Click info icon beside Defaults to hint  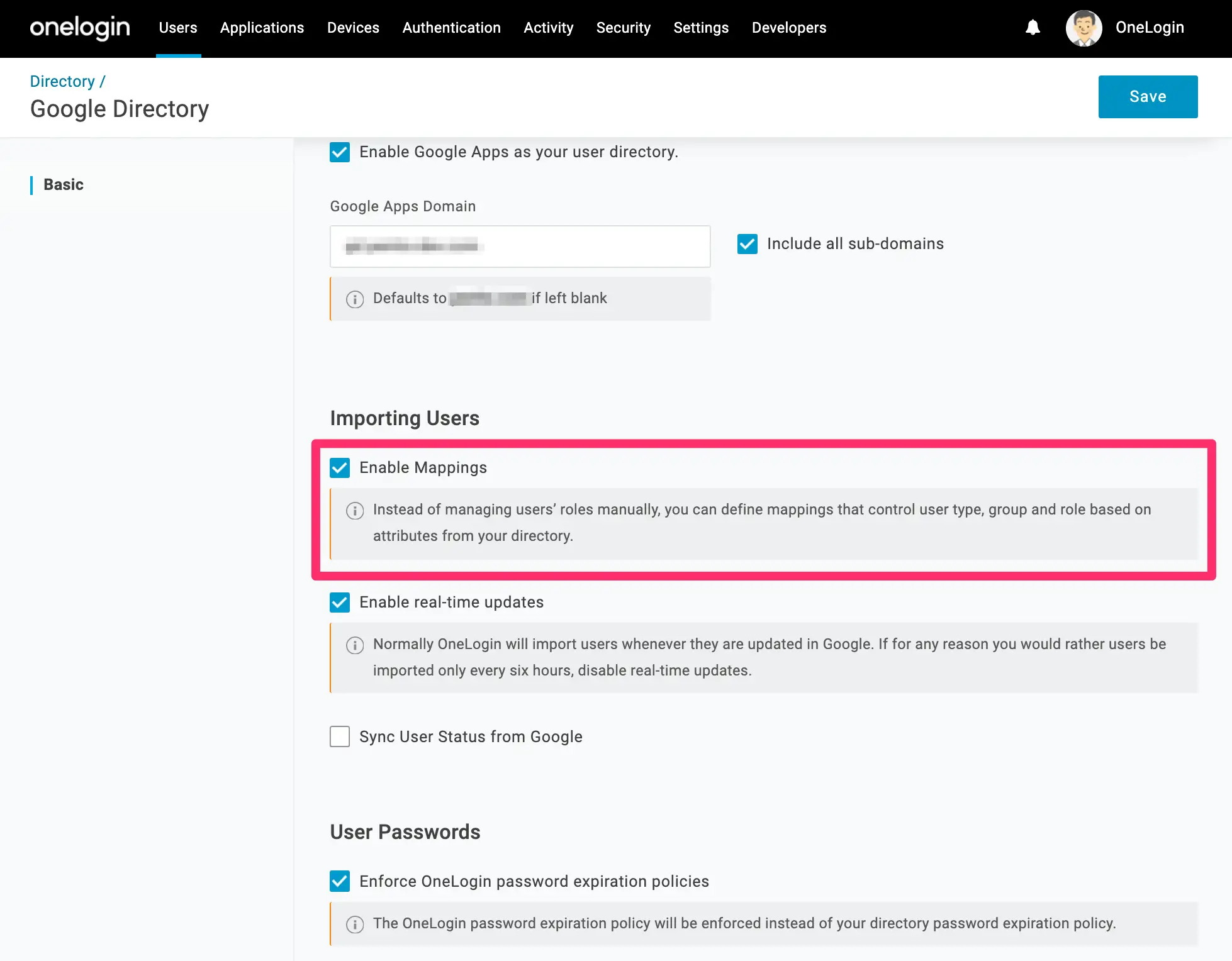[355, 299]
